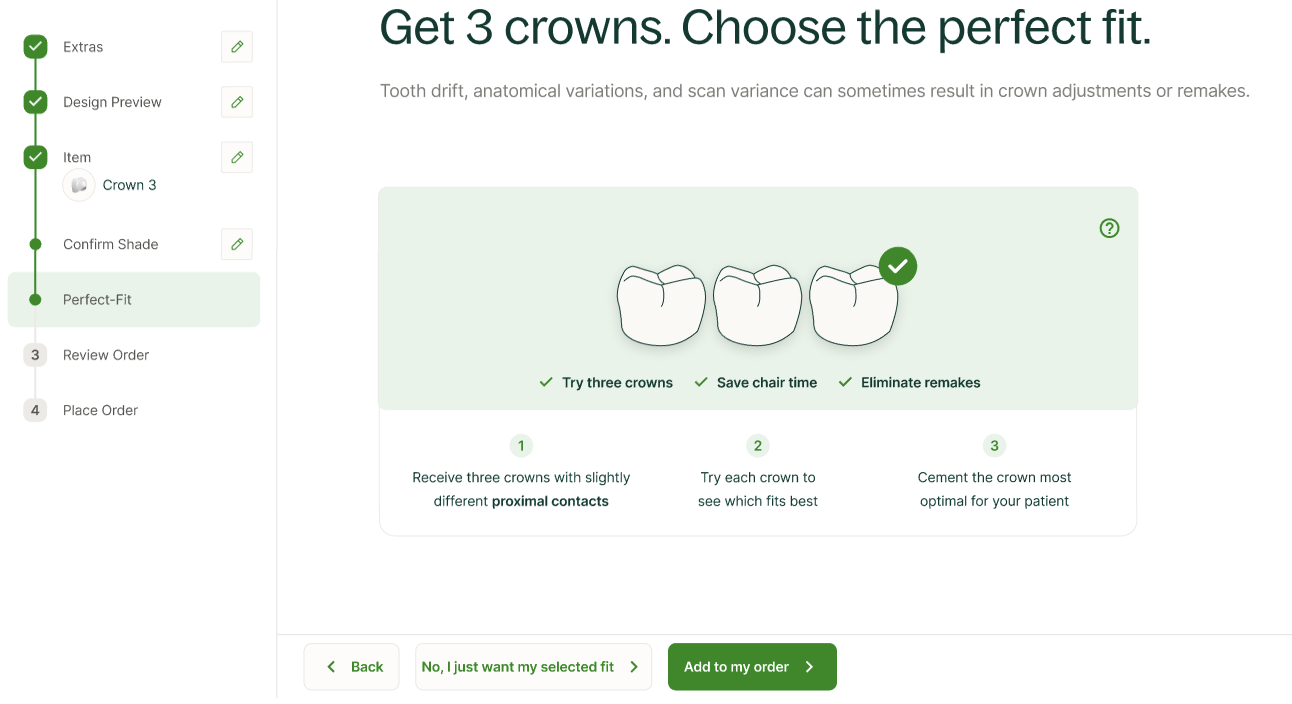
Task: Add Perfect-Fit to my order
Action: click(752, 667)
